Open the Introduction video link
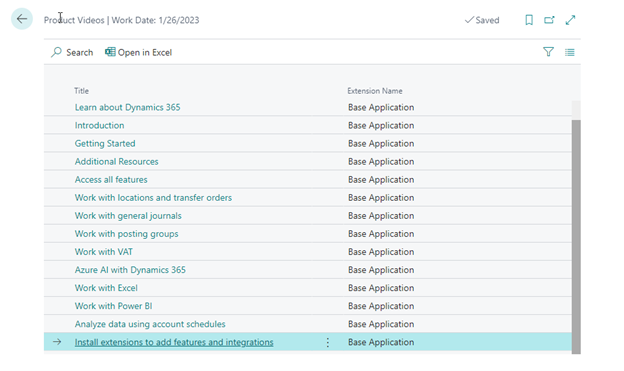This screenshot has width=624, height=371. (x=99, y=125)
